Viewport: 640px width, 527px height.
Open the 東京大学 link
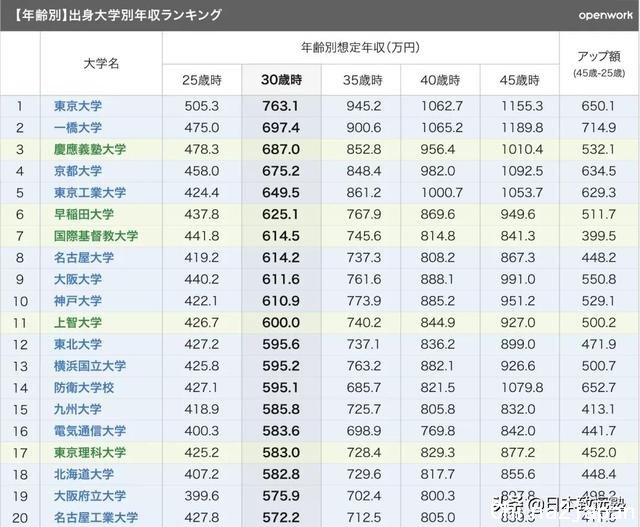click(78, 106)
